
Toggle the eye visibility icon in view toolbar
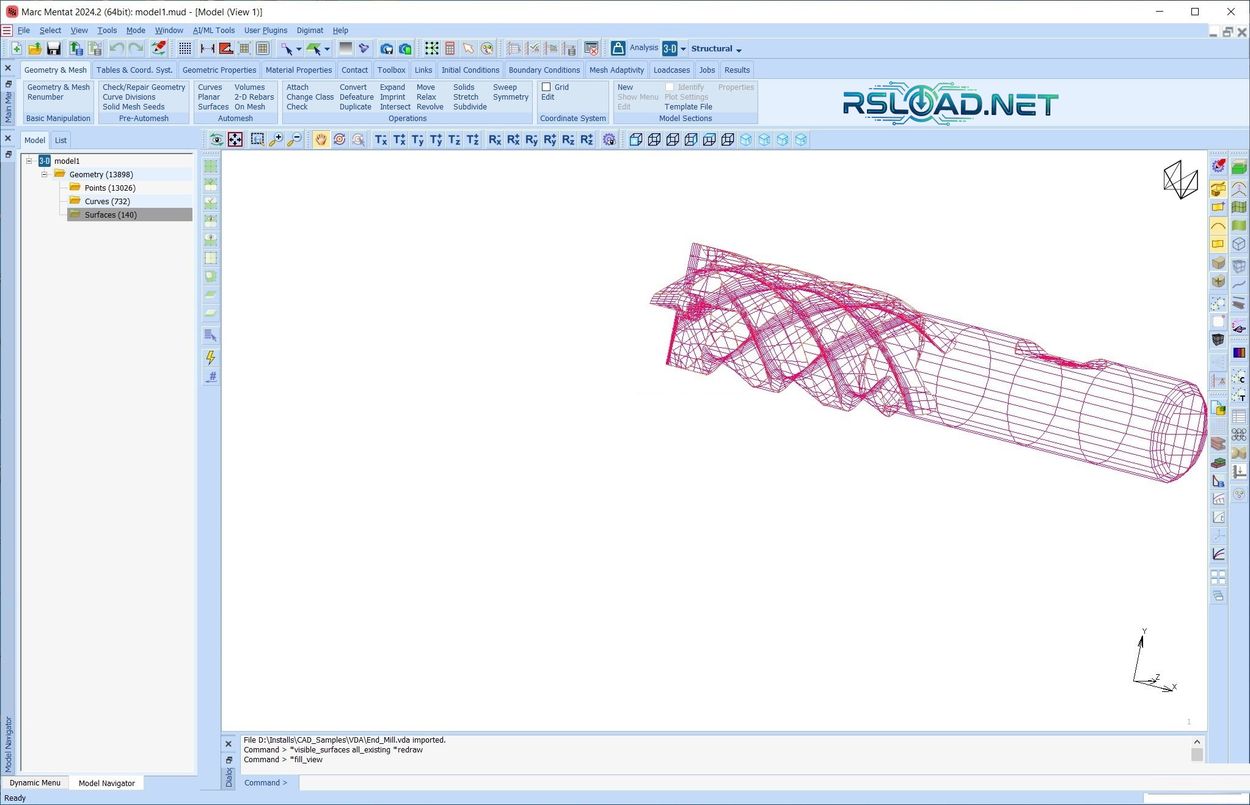(x=216, y=140)
